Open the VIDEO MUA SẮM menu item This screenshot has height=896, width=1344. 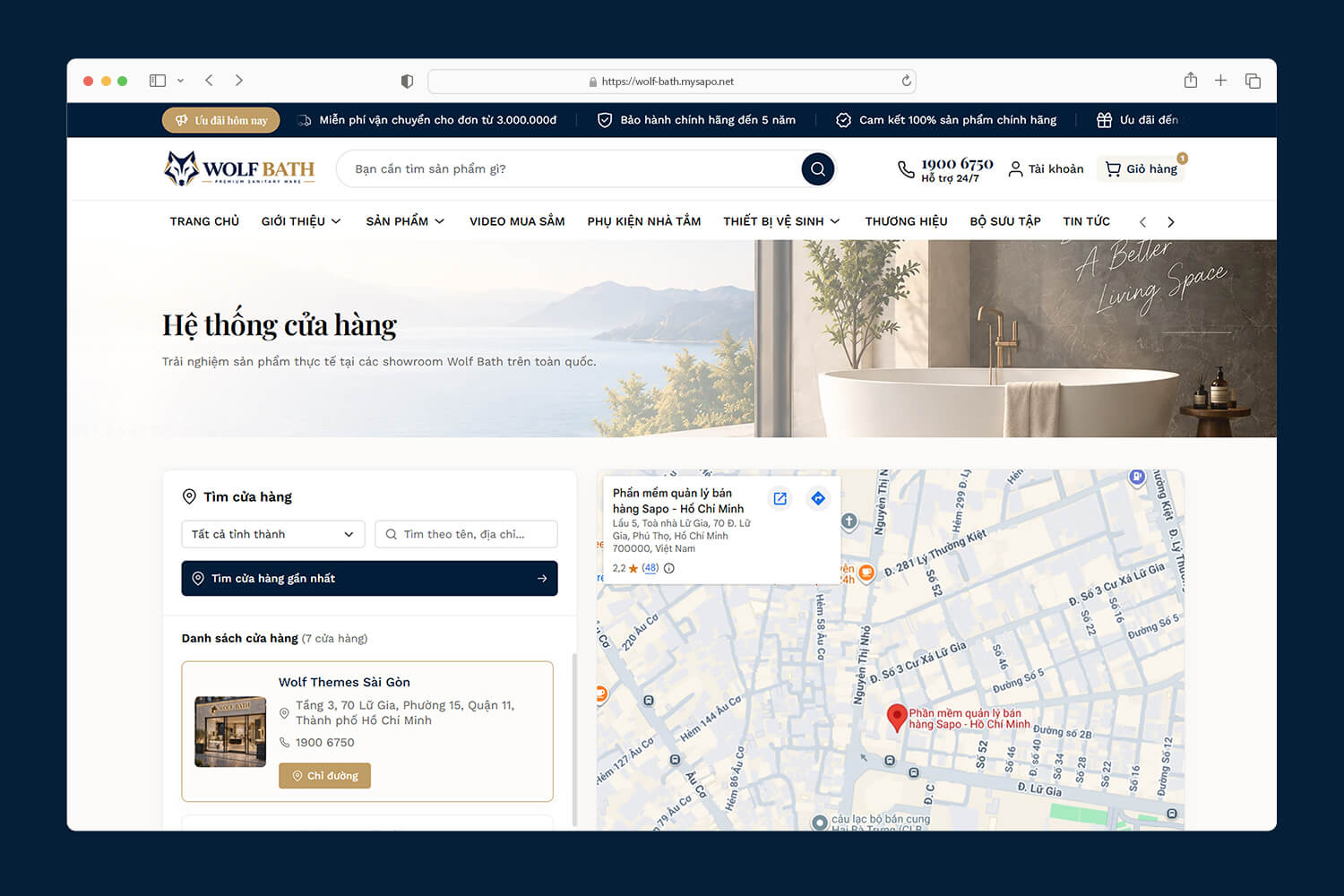517,221
